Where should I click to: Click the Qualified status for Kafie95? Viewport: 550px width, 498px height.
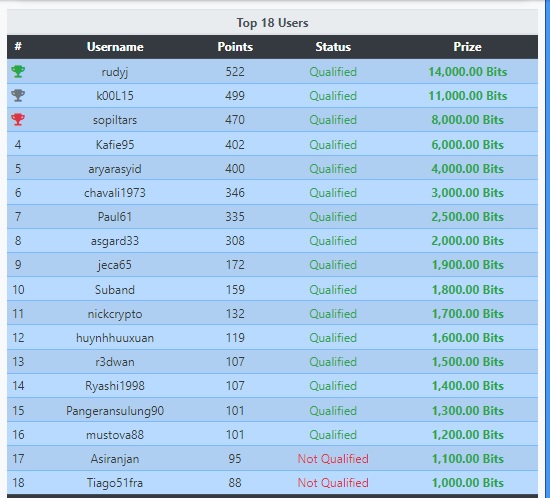333,145
